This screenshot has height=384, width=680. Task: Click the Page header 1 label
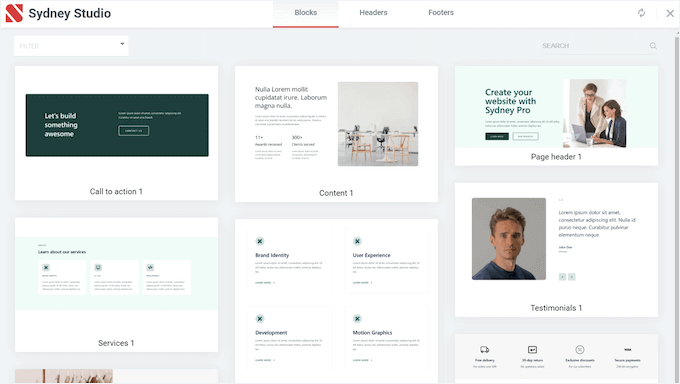click(x=556, y=157)
